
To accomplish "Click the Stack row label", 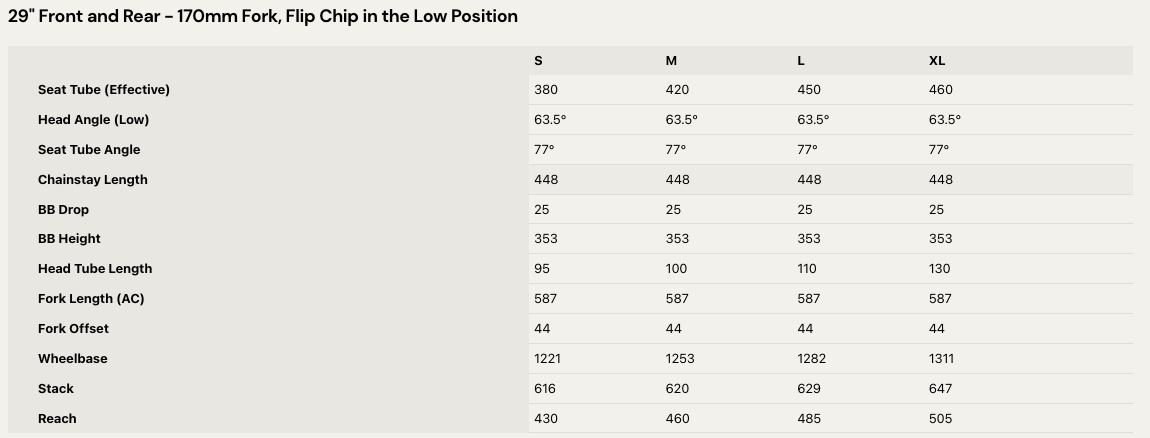I will (56, 388).
